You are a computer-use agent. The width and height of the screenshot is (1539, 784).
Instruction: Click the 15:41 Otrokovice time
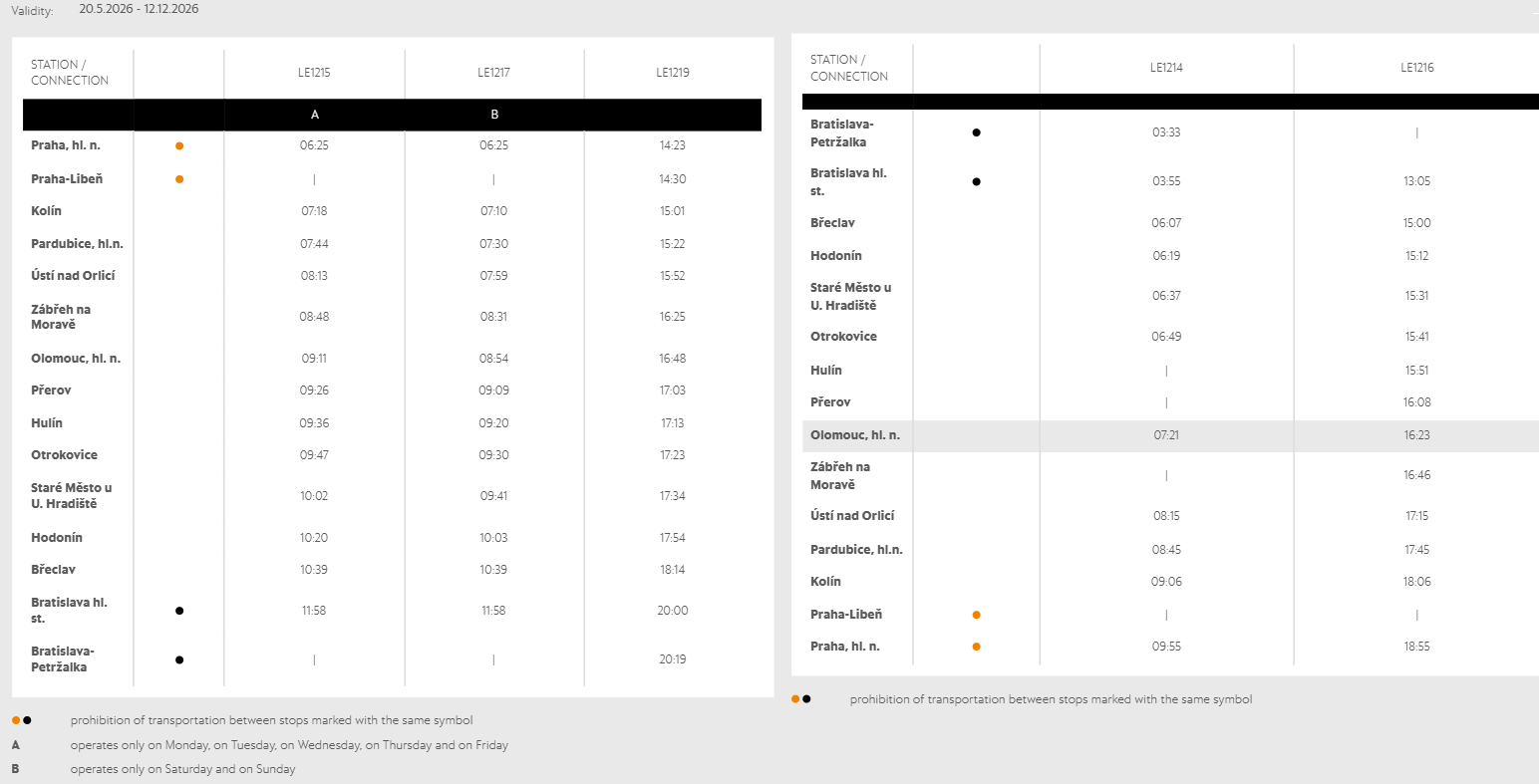click(x=1417, y=337)
